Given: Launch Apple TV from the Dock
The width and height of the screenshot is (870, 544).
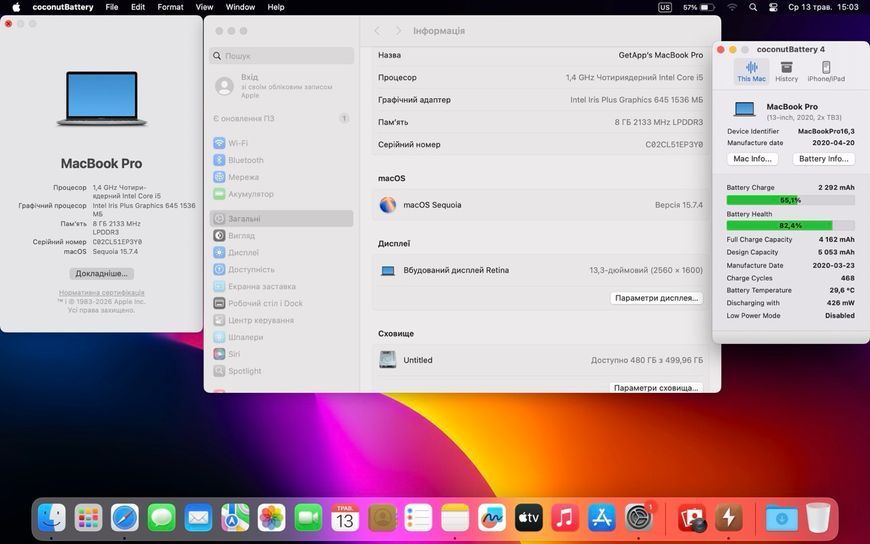Looking at the screenshot, I should pyautogui.click(x=528, y=518).
